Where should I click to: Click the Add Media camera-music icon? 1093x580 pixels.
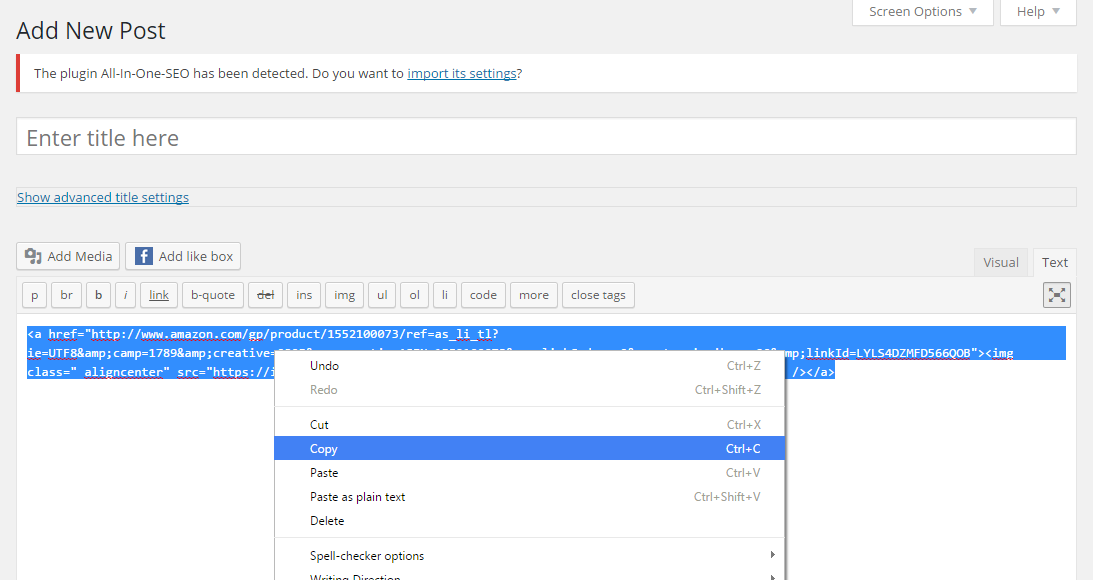33,256
